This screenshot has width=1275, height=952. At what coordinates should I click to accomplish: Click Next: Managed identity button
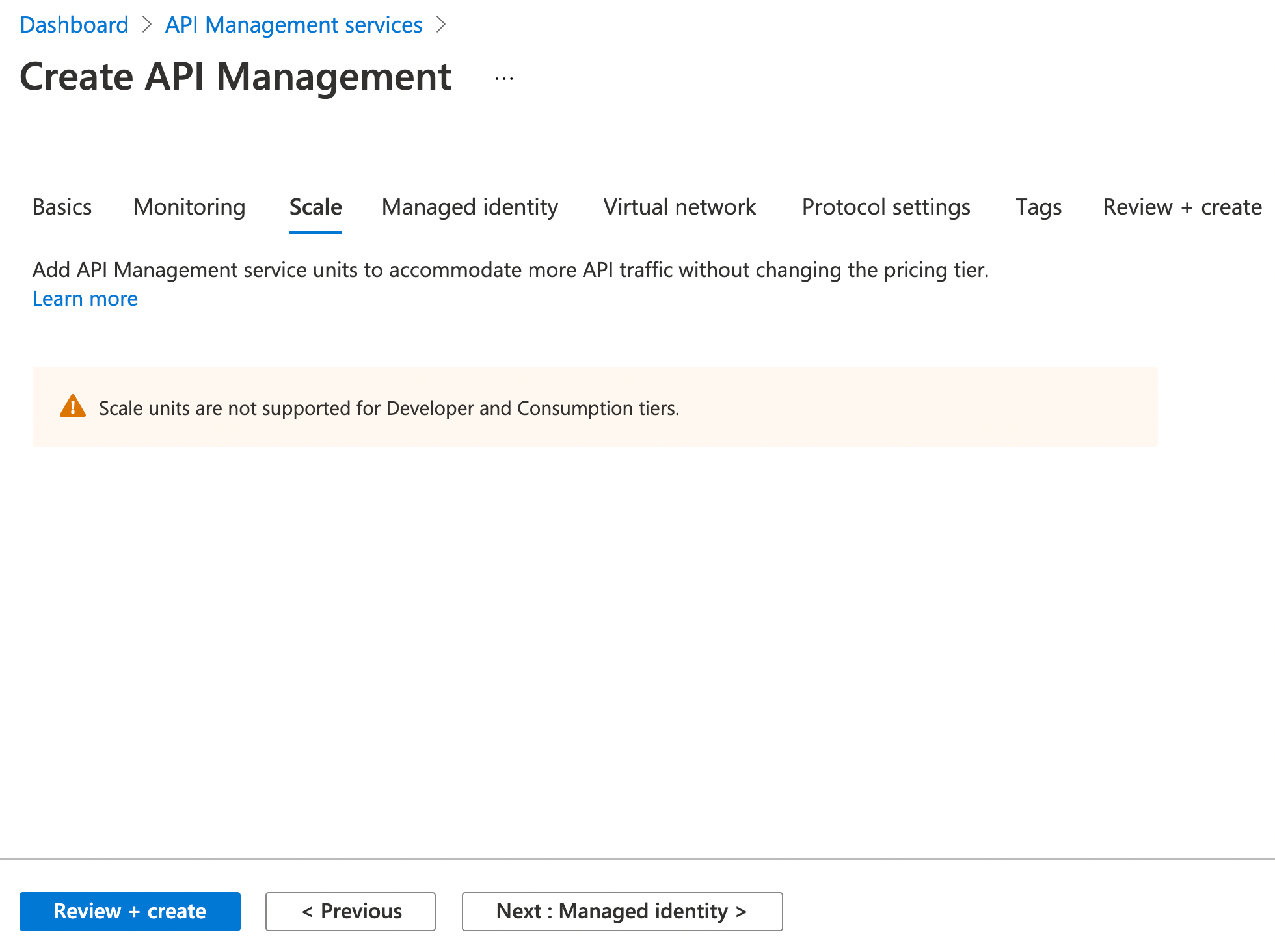(x=622, y=911)
